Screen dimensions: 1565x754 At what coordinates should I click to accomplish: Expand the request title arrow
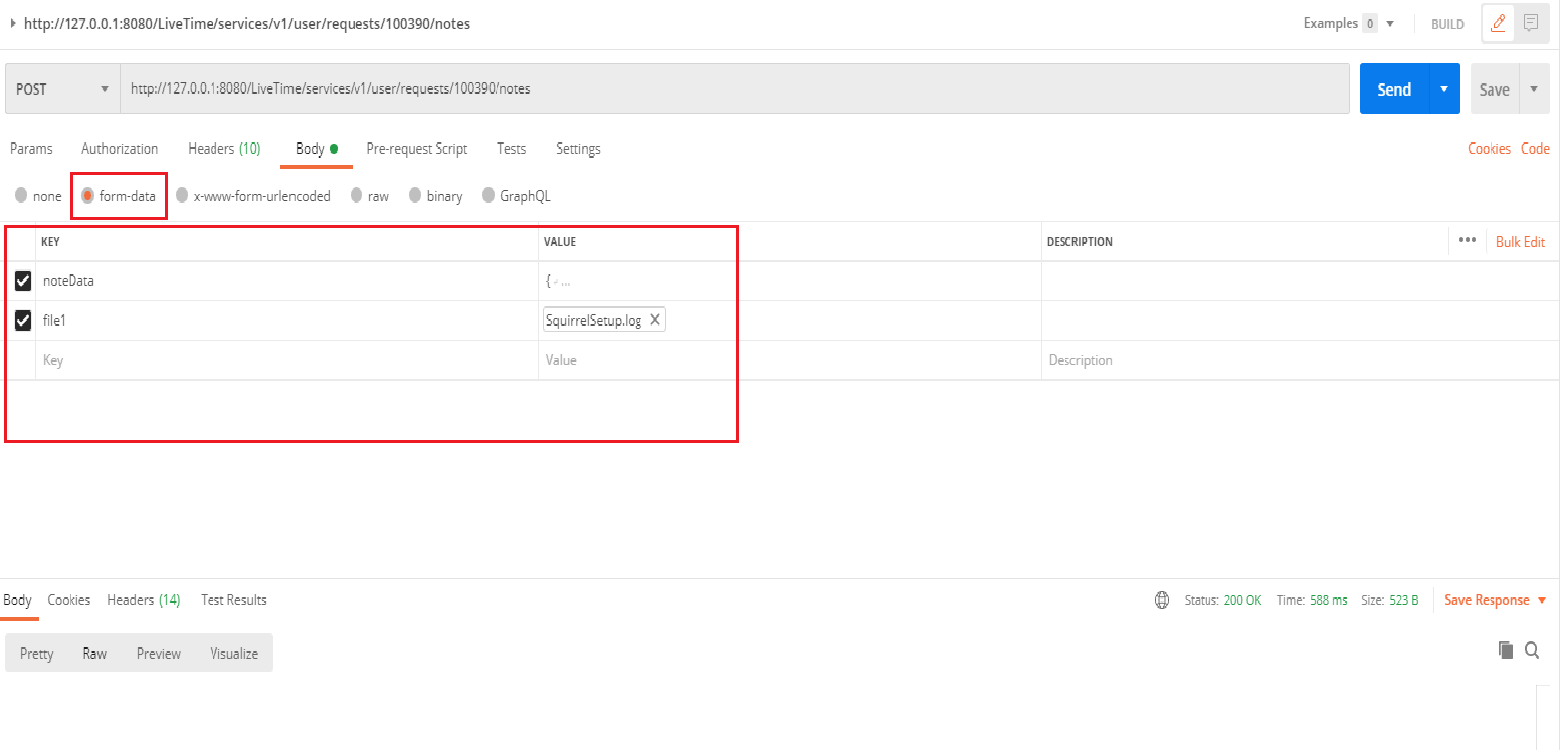coord(12,23)
